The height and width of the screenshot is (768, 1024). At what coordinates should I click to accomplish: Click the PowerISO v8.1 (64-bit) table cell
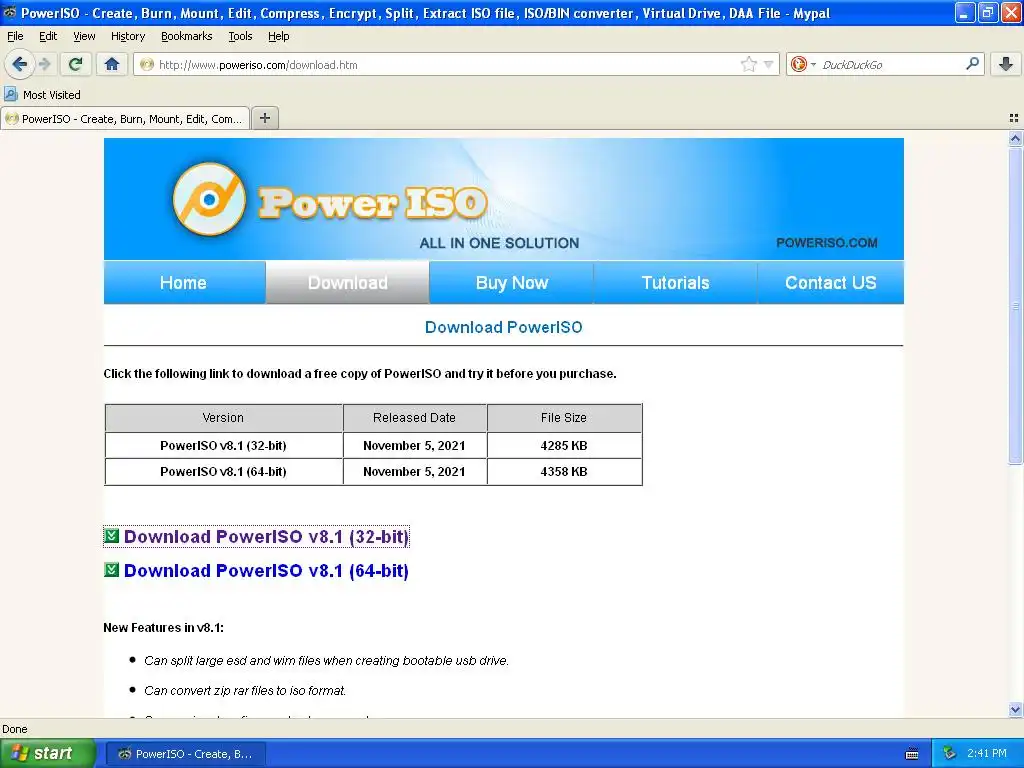pyautogui.click(x=223, y=472)
